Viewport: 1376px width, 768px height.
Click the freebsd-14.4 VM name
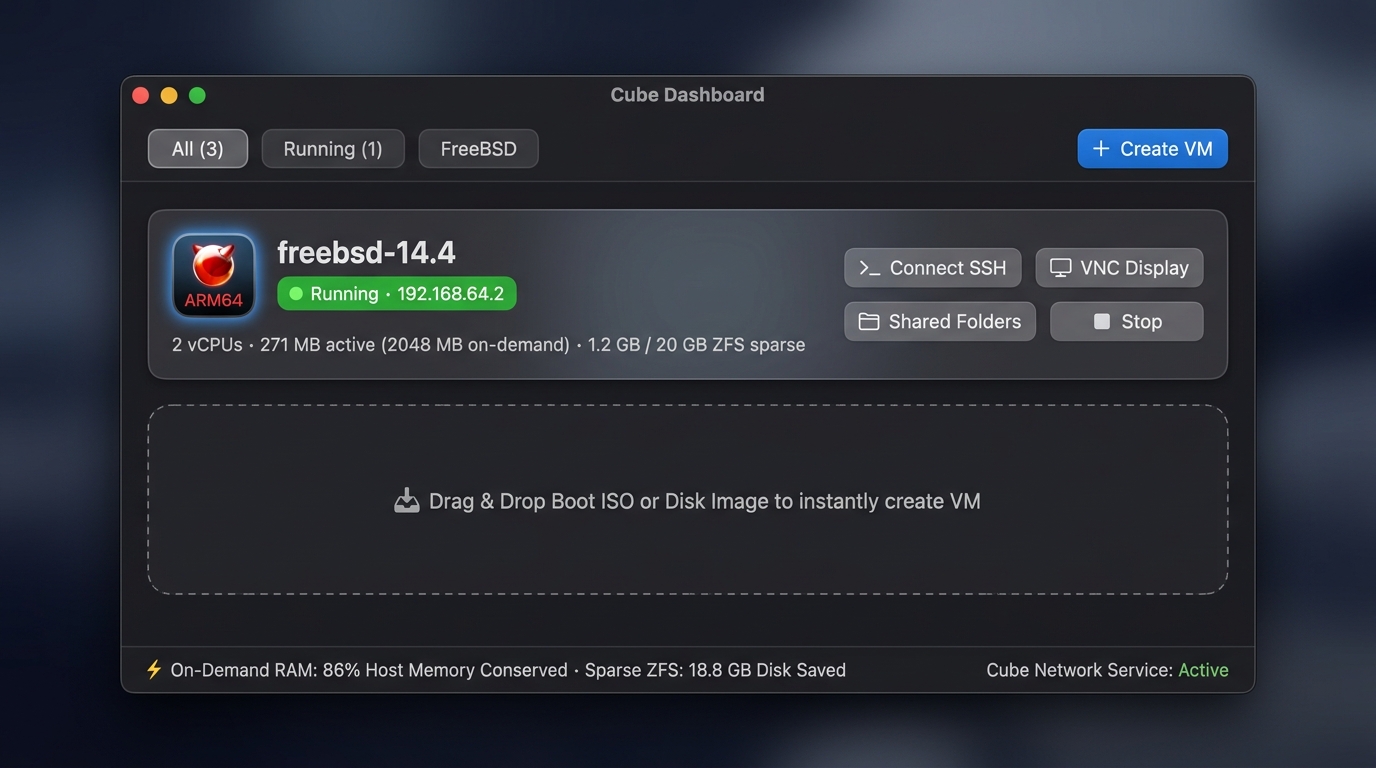click(366, 252)
